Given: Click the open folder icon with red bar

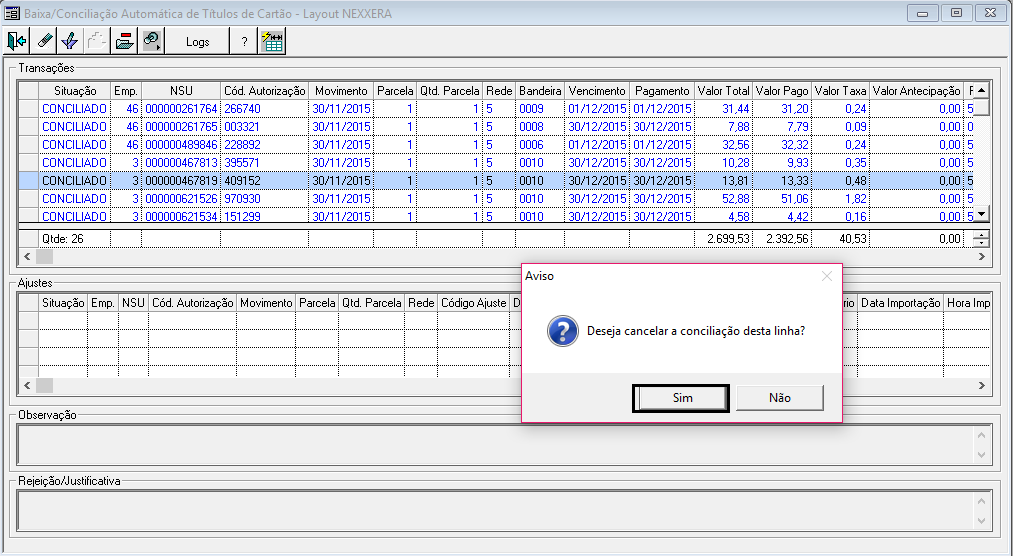Looking at the screenshot, I should click(x=124, y=41).
